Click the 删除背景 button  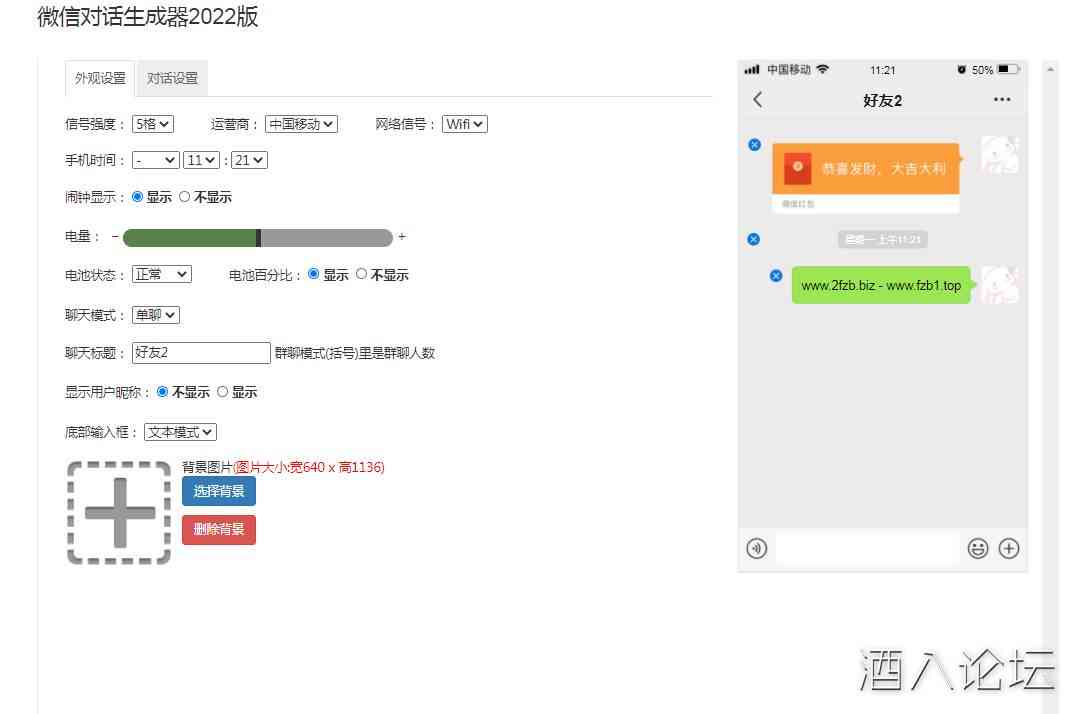click(x=219, y=530)
